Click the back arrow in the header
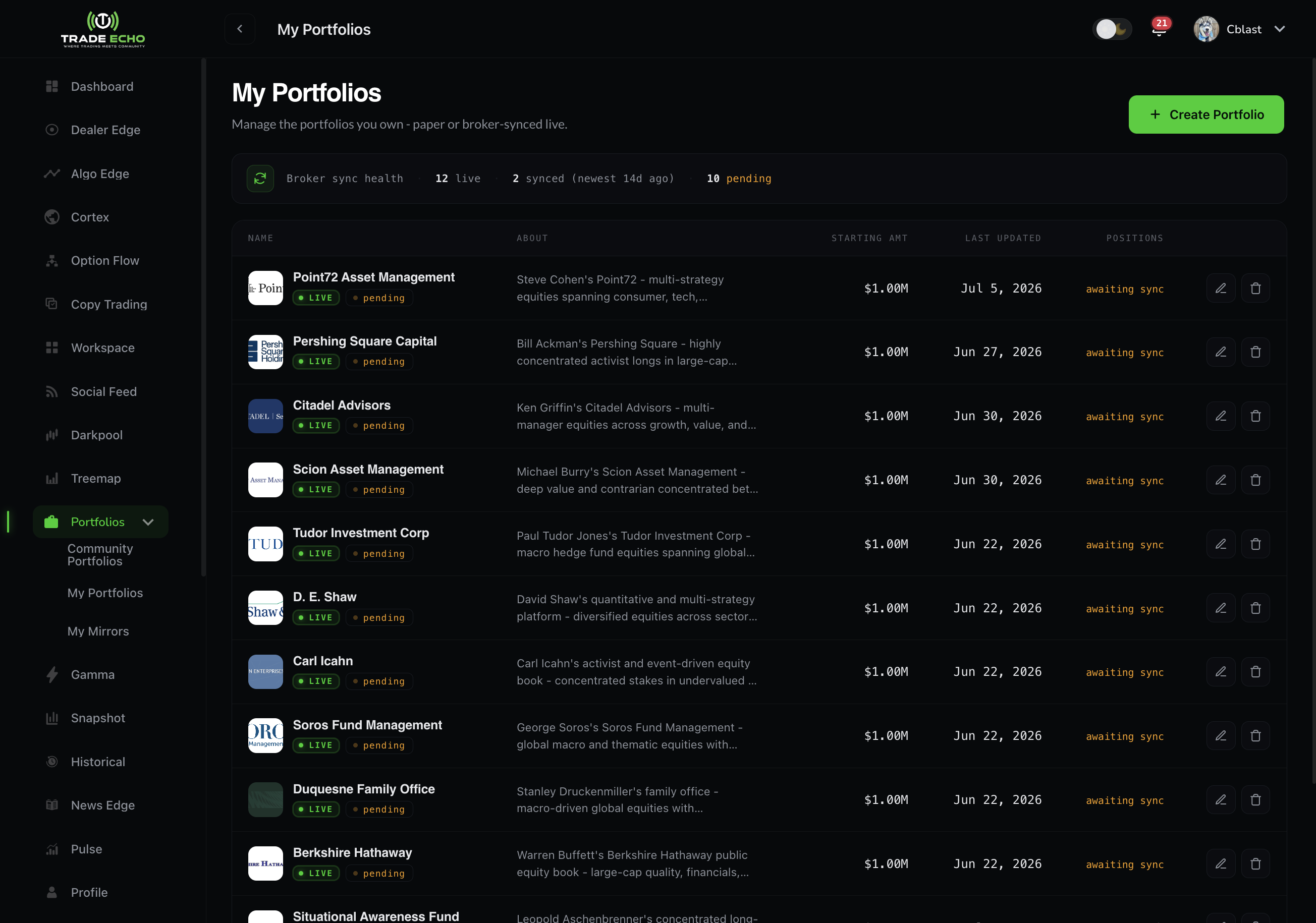The width and height of the screenshot is (1316, 923). click(240, 29)
